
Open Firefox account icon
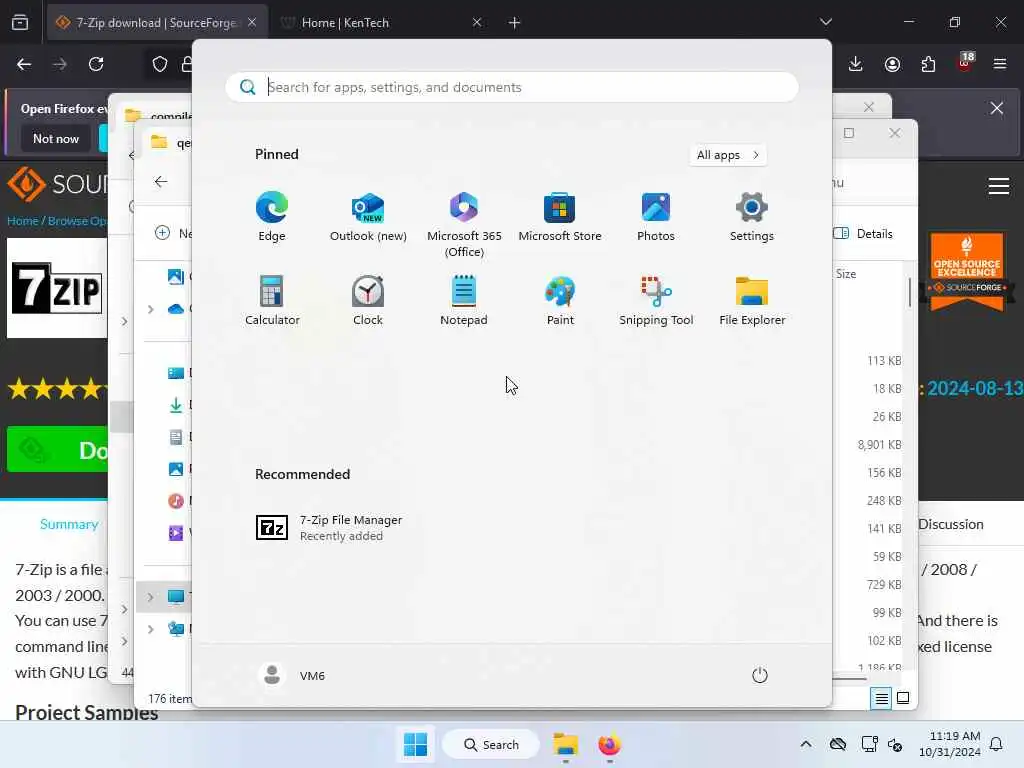point(892,64)
